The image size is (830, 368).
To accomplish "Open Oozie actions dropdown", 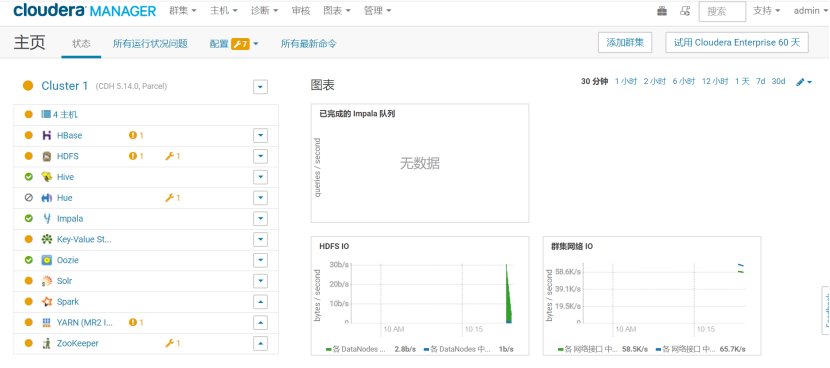I will pyautogui.click(x=260, y=260).
